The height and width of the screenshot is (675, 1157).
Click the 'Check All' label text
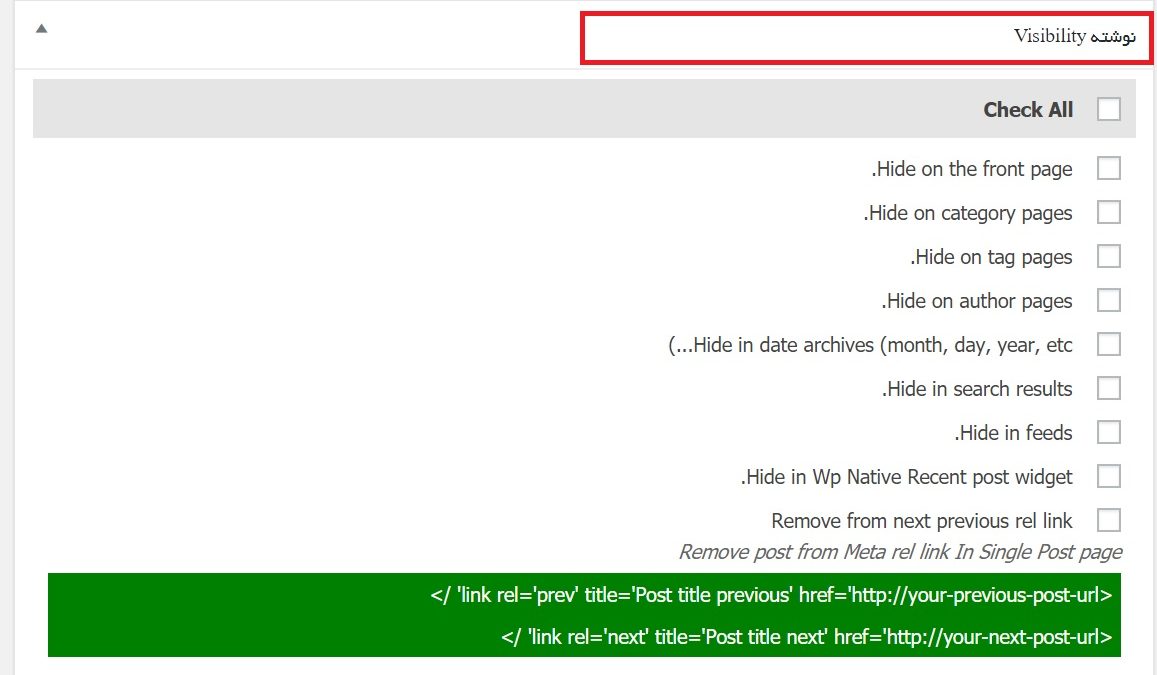point(1028,110)
